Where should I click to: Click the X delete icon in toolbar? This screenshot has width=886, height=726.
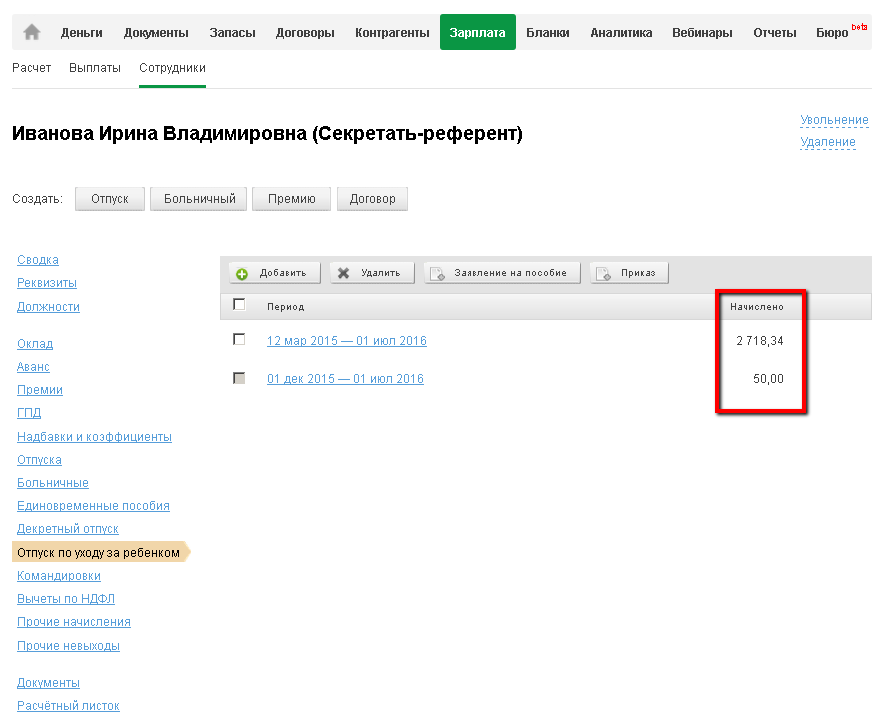[x=344, y=273]
